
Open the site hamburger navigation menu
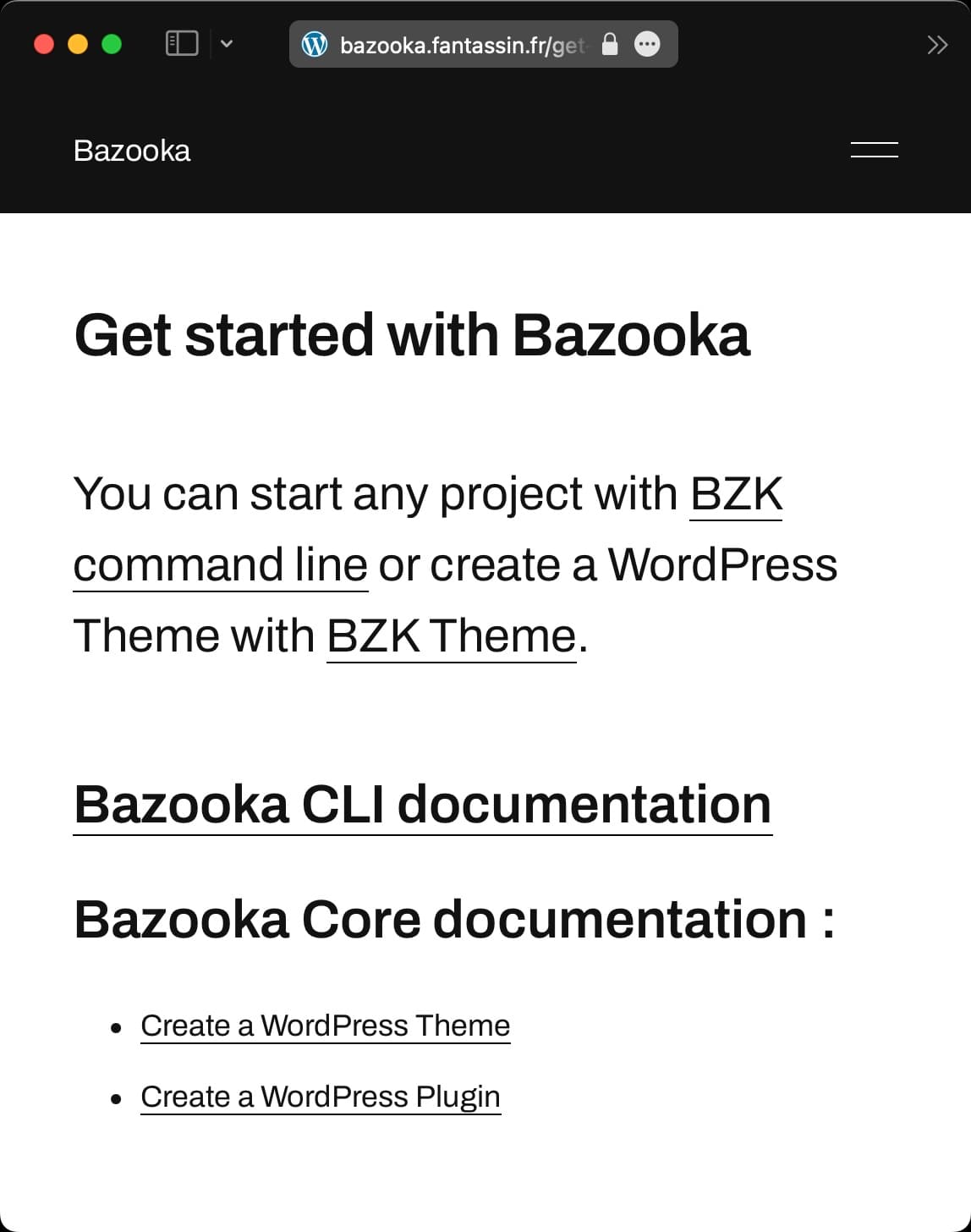tap(875, 150)
